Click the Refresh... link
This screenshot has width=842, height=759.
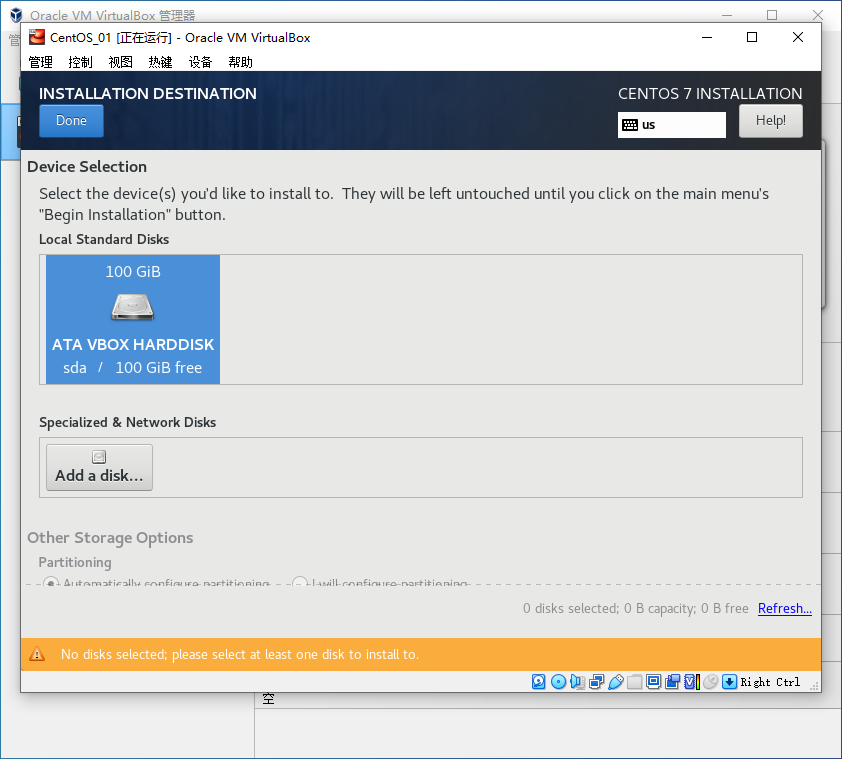[785, 609]
